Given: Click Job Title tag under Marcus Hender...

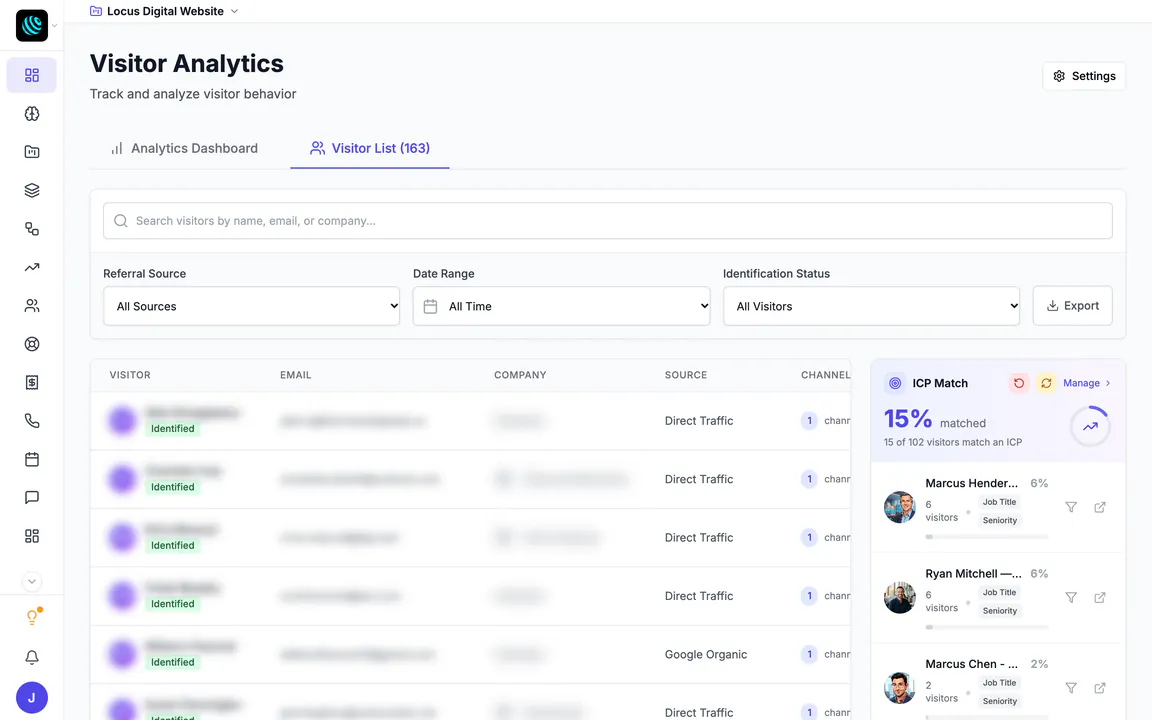Looking at the screenshot, I should 999,502.
